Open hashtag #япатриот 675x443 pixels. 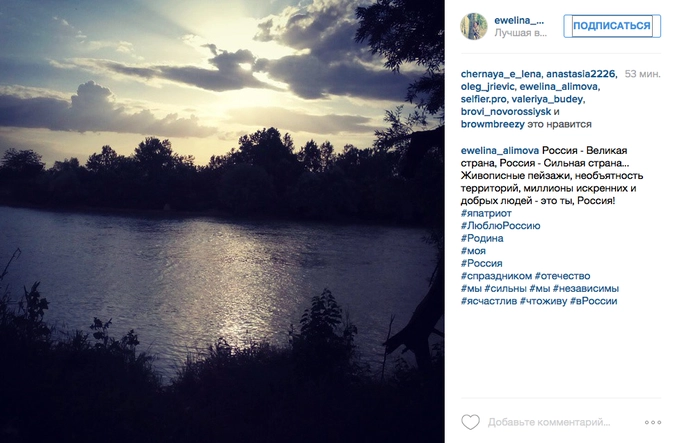click(486, 213)
